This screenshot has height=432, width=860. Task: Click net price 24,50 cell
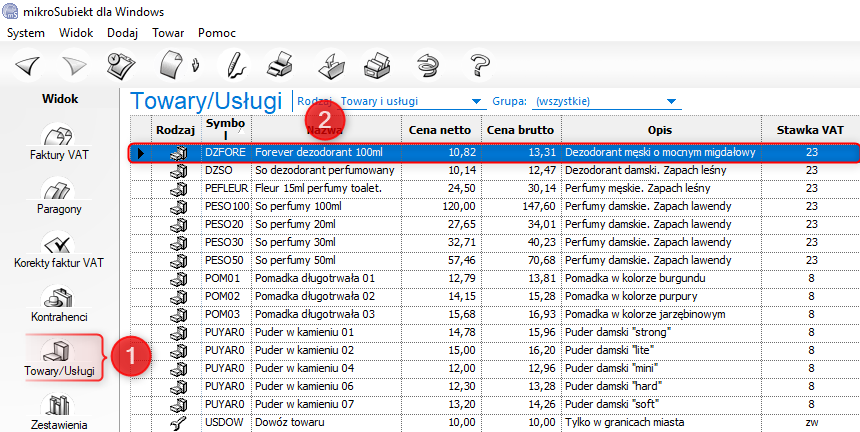[440, 189]
